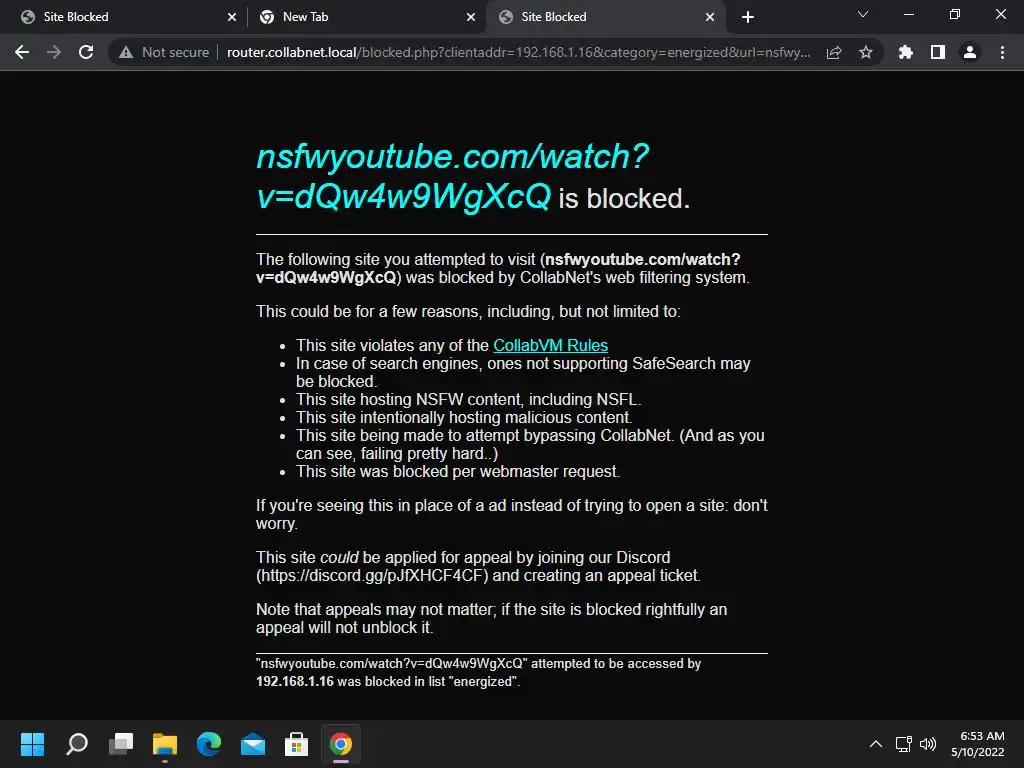This screenshot has height=768, width=1024.
Task: Open the CollabVM Rules link
Action: [x=551, y=345]
